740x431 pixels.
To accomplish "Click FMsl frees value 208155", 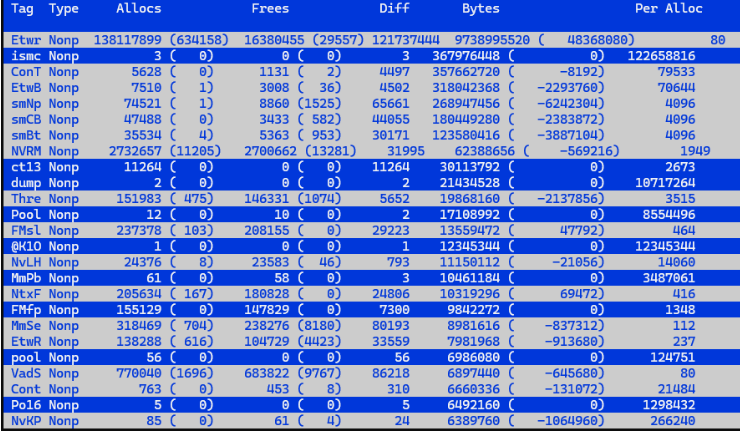I will [266, 230].
